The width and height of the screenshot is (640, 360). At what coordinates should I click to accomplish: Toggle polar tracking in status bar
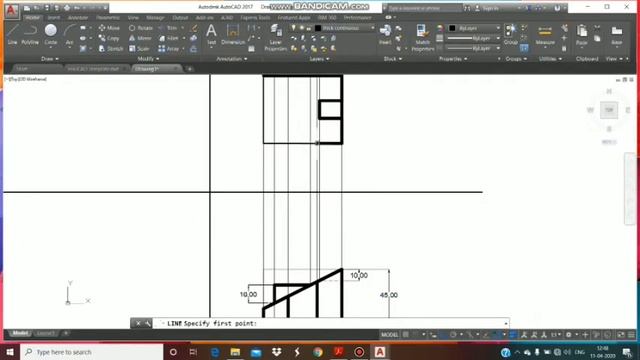[x=453, y=335]
